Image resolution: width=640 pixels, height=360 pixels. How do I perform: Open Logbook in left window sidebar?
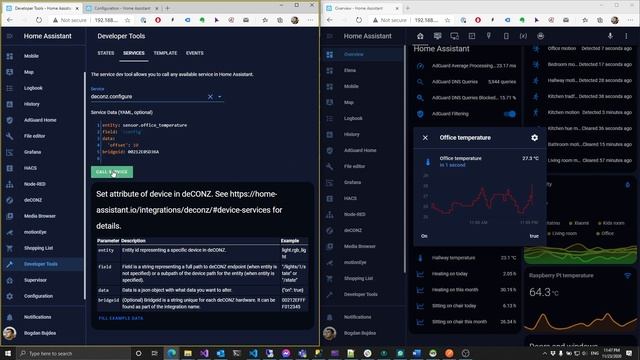(43, 88)
